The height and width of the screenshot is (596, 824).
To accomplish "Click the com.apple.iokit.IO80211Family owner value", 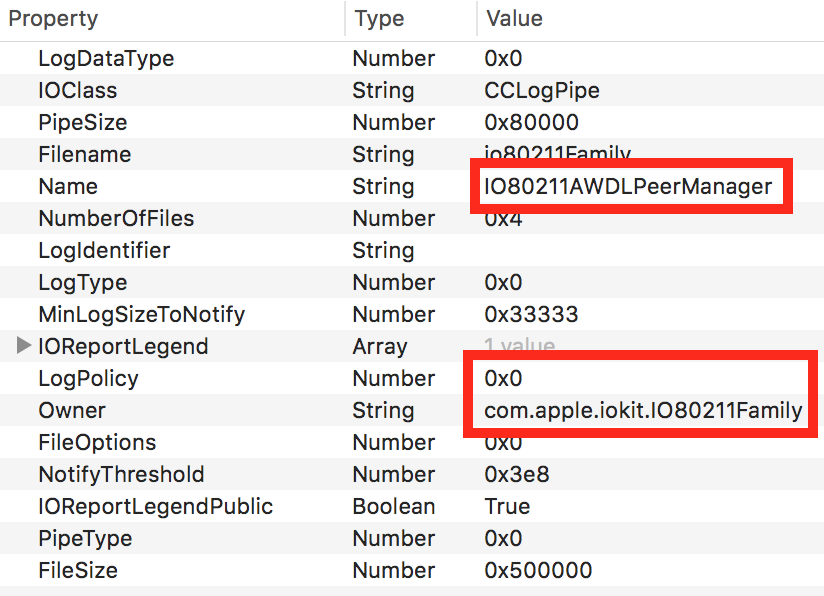I will click(x=643, y=410).
